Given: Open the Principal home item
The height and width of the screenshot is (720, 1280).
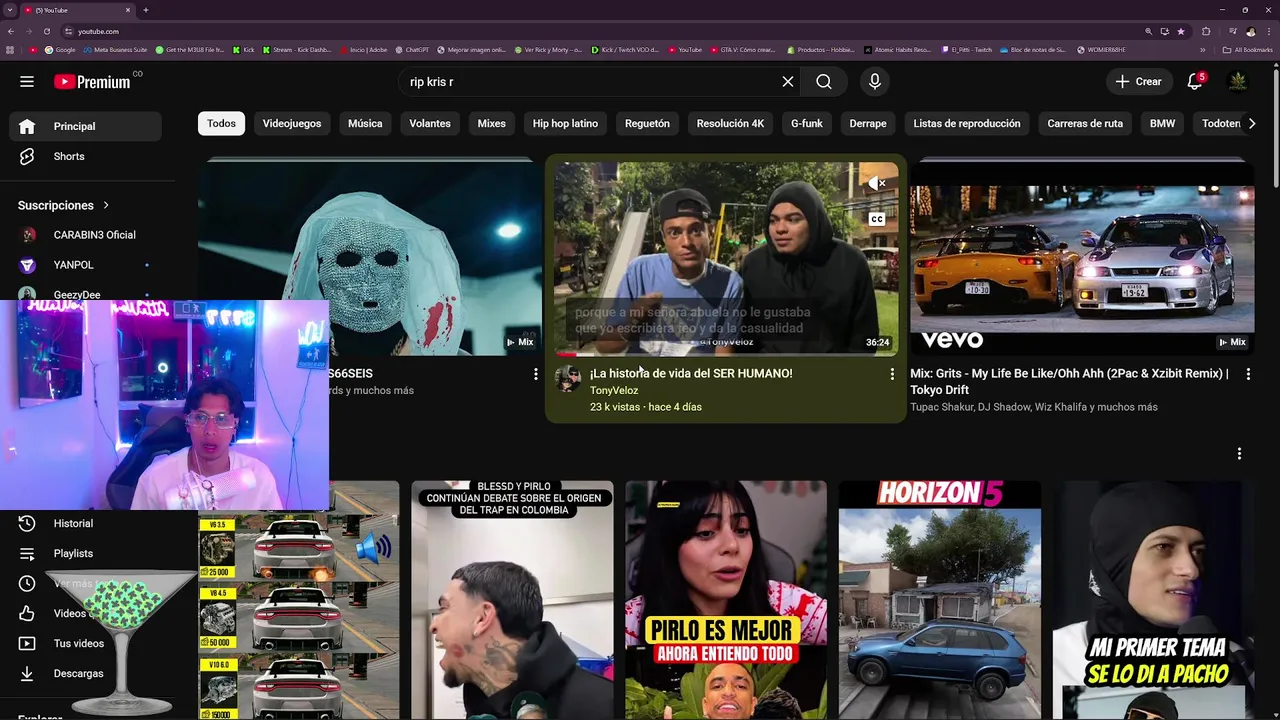Looking at the screenshot, I should (85, 127).
